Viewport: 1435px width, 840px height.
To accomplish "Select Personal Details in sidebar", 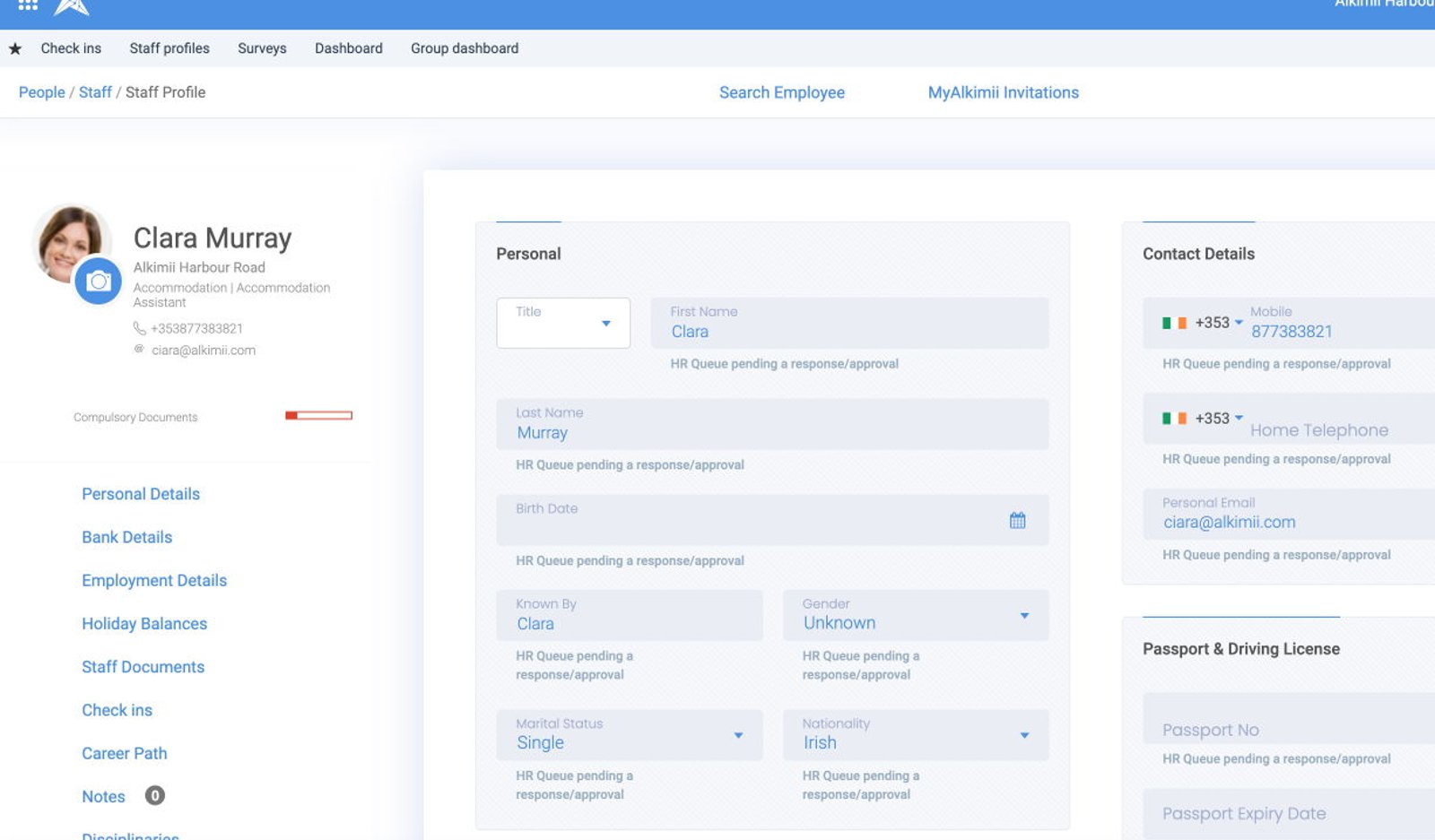I will 141,494.
